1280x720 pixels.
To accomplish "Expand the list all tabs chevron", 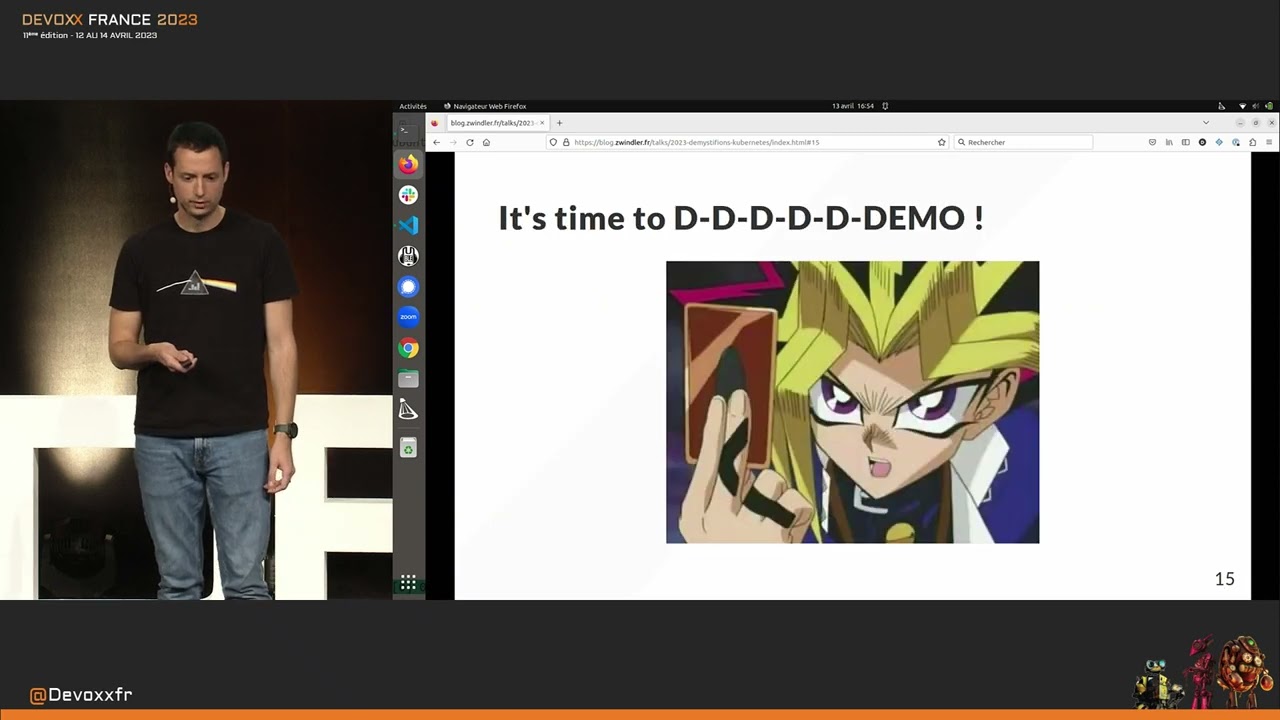I will 1206,123.
